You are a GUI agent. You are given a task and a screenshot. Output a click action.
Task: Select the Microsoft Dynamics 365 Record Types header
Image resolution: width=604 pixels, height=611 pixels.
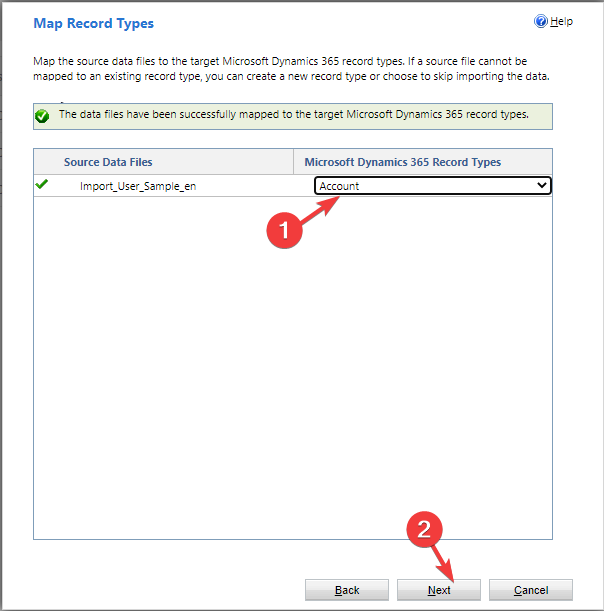coord(402,162)
